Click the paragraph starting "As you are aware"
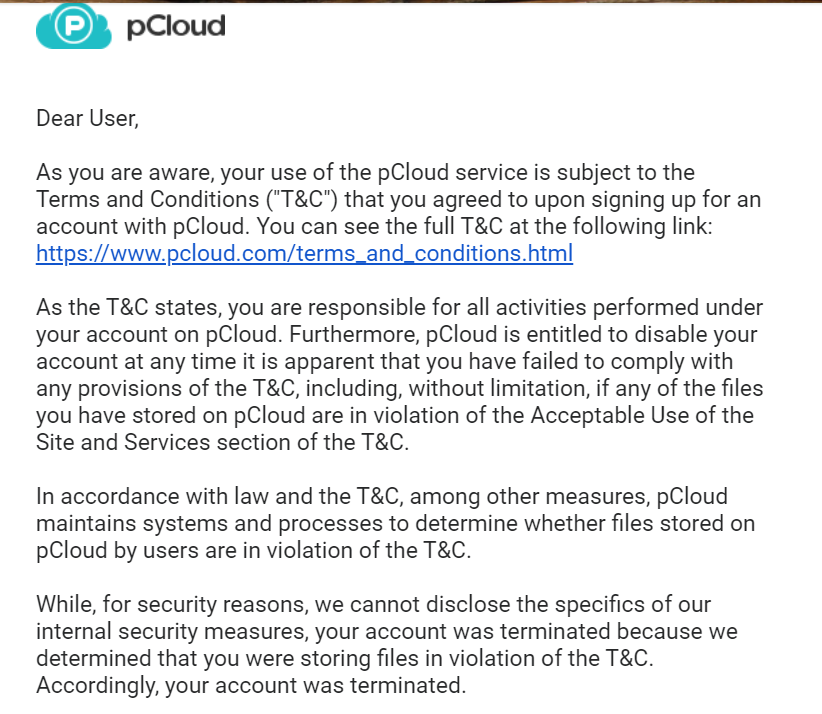 click(x=398, y=213)
